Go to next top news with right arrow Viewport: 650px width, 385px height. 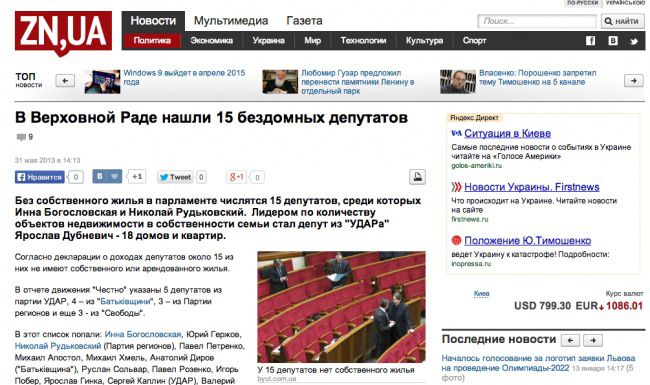[634, 81]
